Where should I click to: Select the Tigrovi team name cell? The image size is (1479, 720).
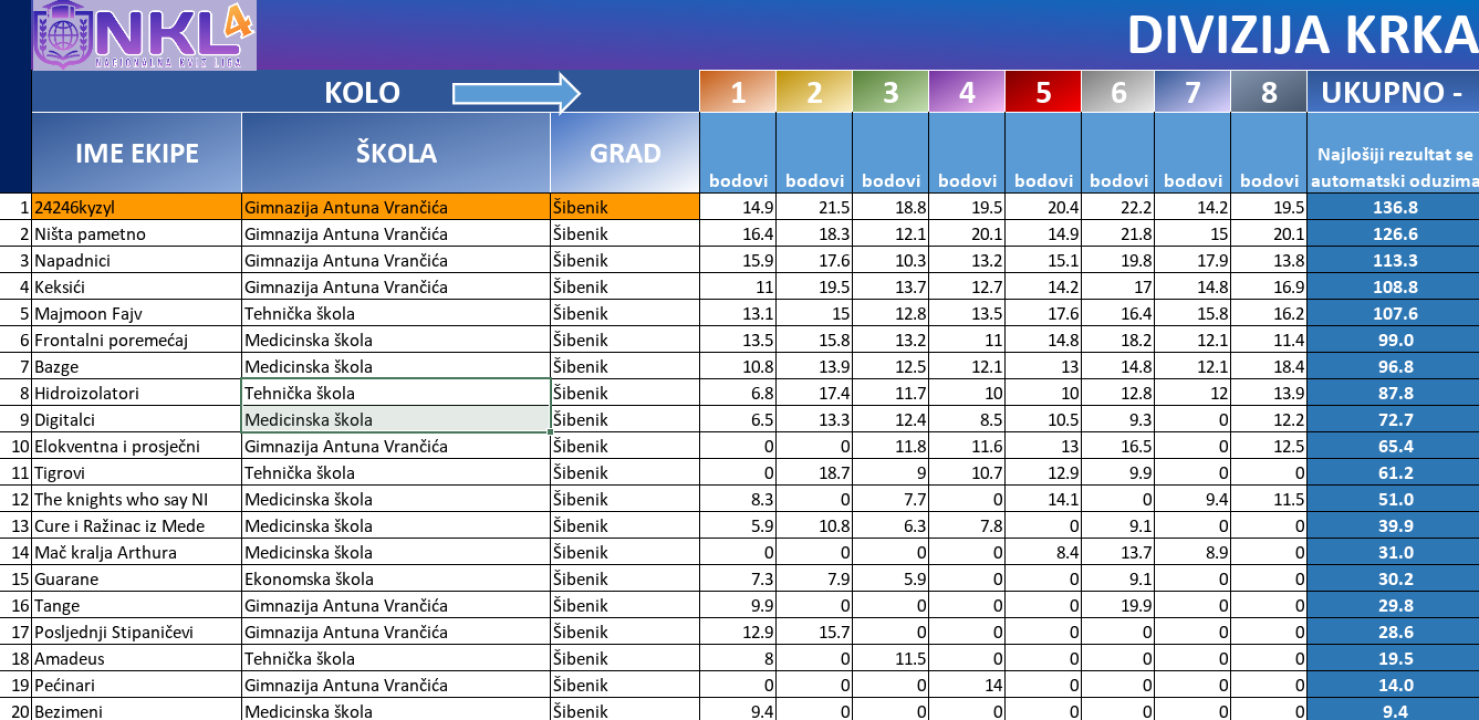[137, 473]
